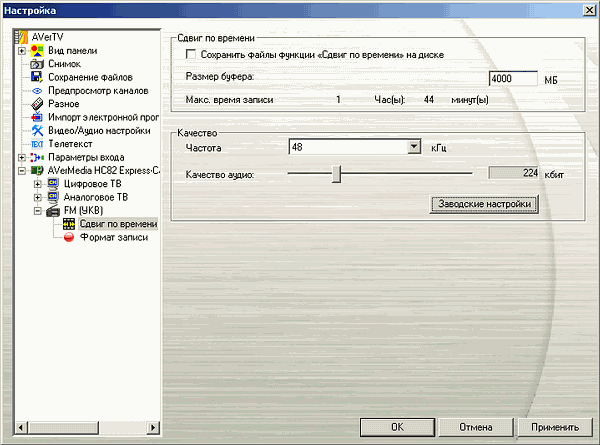Viewport: 600px width, 445px height.
Task: Click the TEXT icon for Телетекст
Action: [x=37, y=144]
